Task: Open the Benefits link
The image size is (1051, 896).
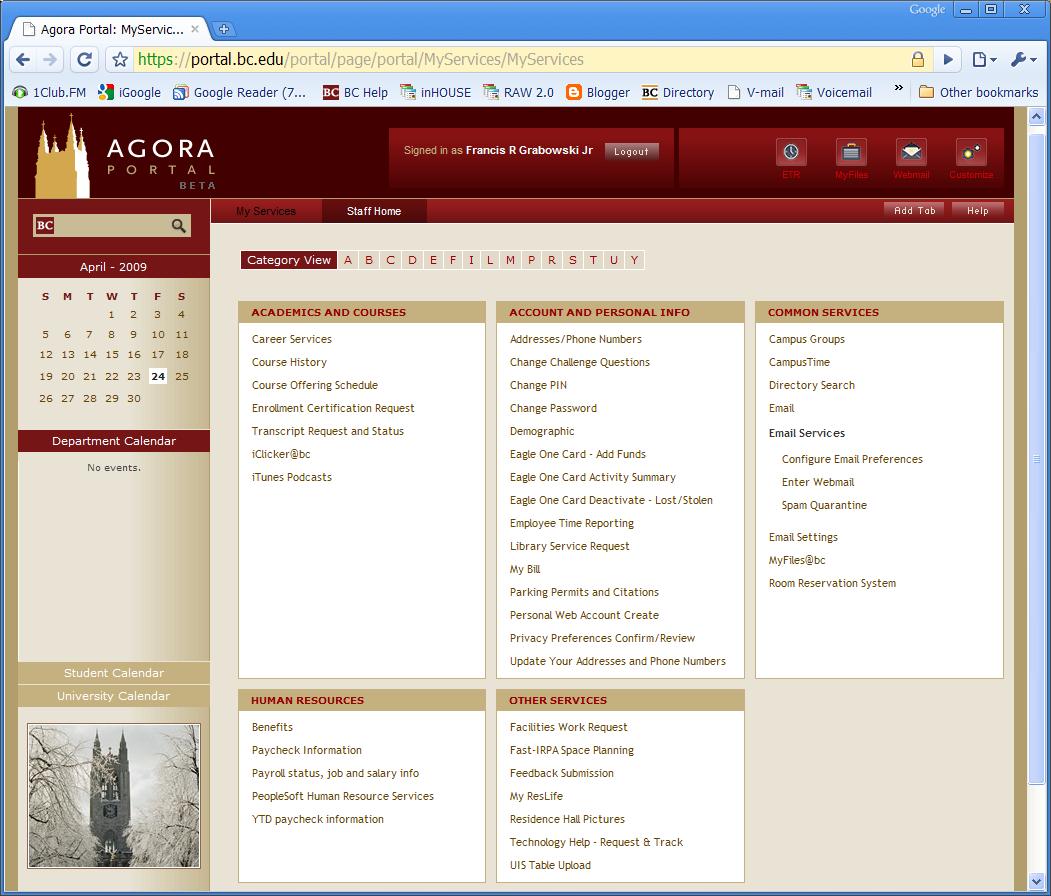Action: point(272,727)
